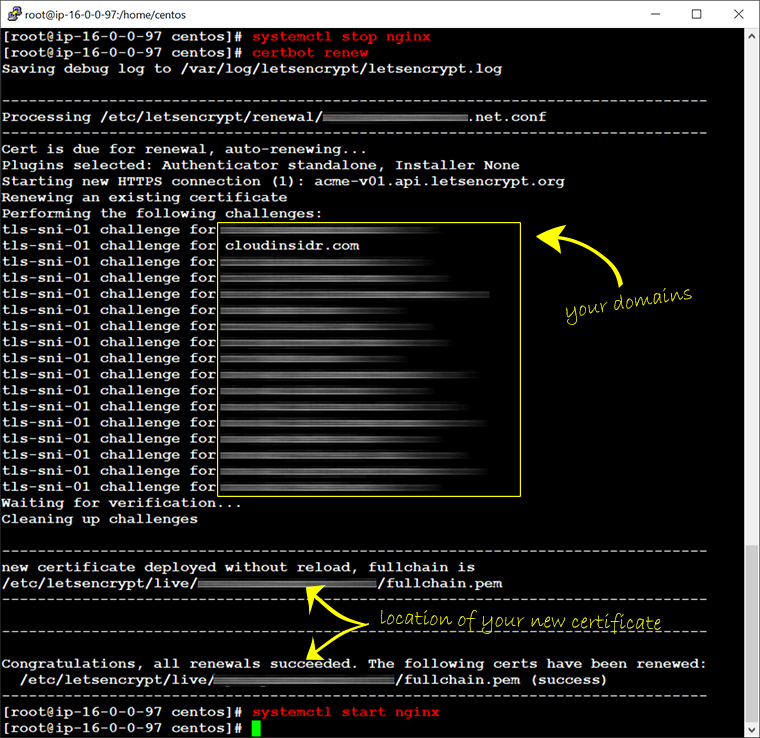Click the cloudinsidr.com domain text

coord(292,245)
